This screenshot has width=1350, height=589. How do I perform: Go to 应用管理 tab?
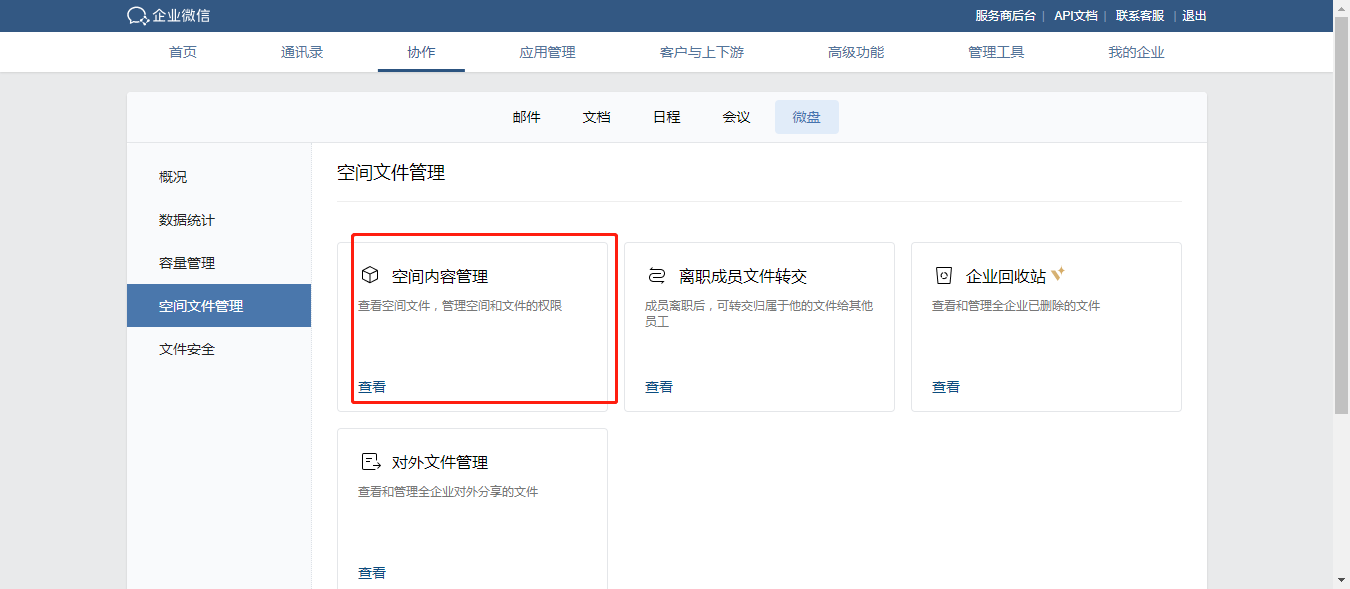pos(548,52)
